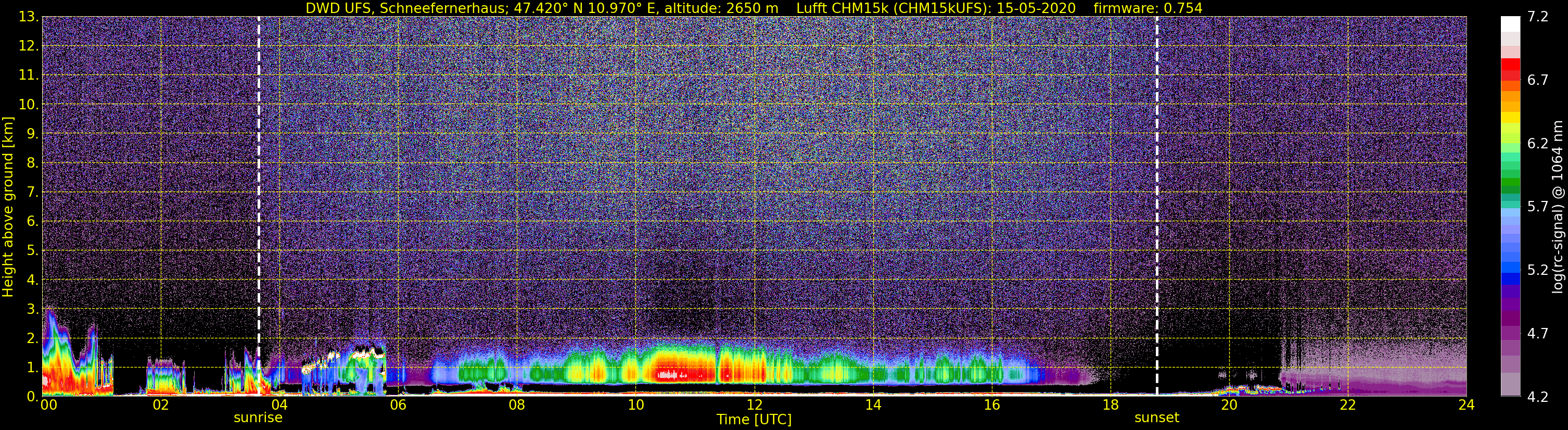Click the bright blue segment of the colorbar
The height and width of the screenshot is (430, 1568).
tap(1510, 267)
